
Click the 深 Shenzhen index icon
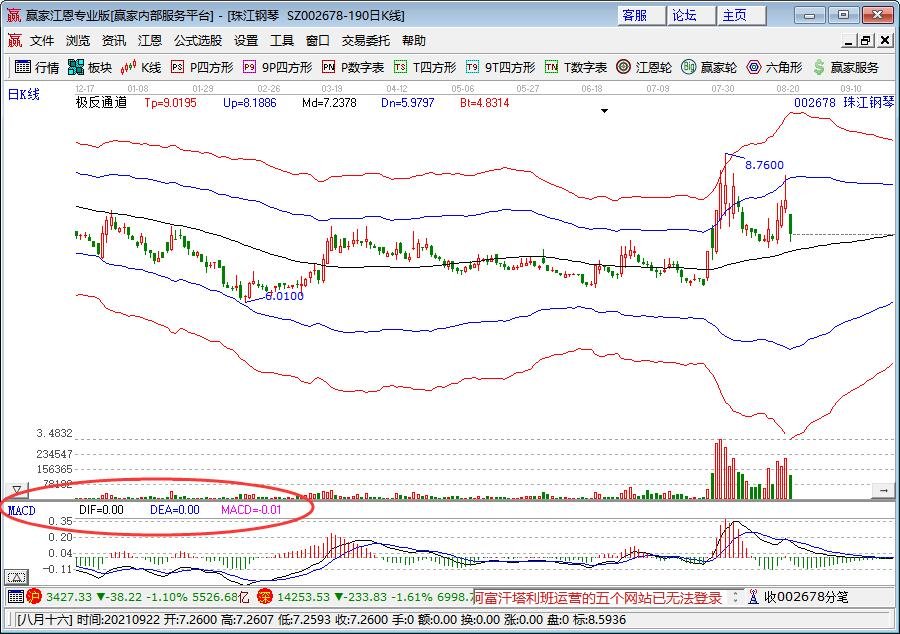click(265, 597)
